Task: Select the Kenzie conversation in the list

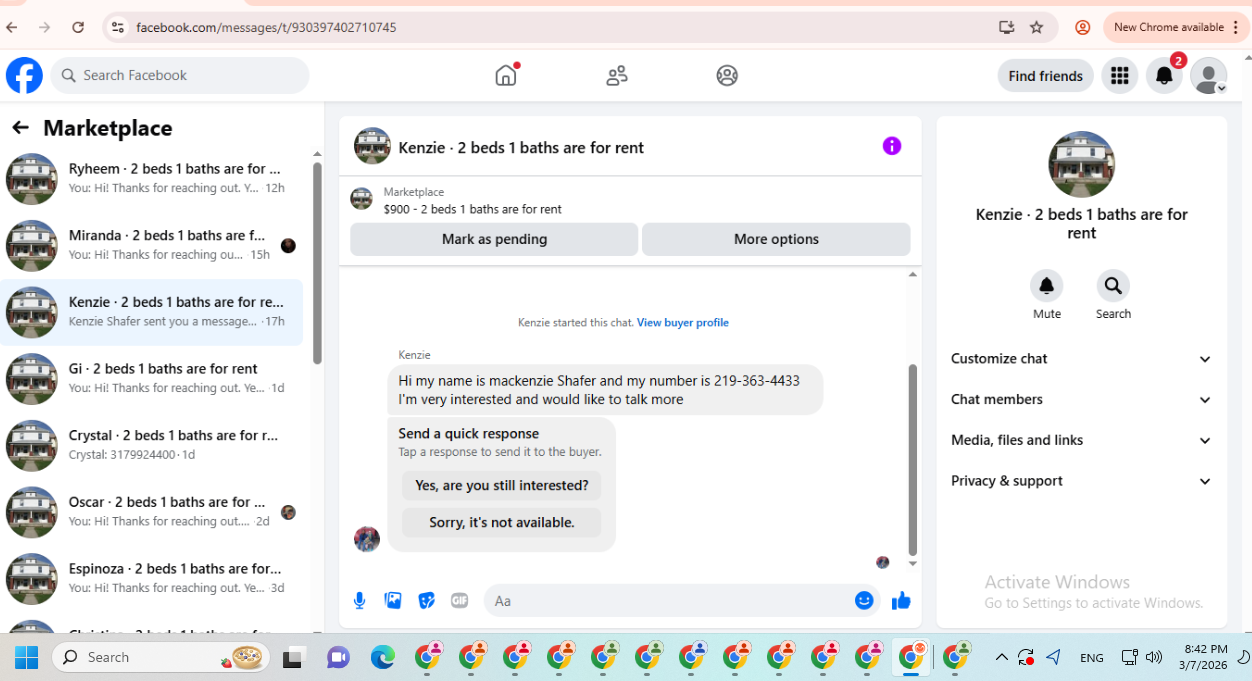Action: pyautogui.click(x=152, y=312)
